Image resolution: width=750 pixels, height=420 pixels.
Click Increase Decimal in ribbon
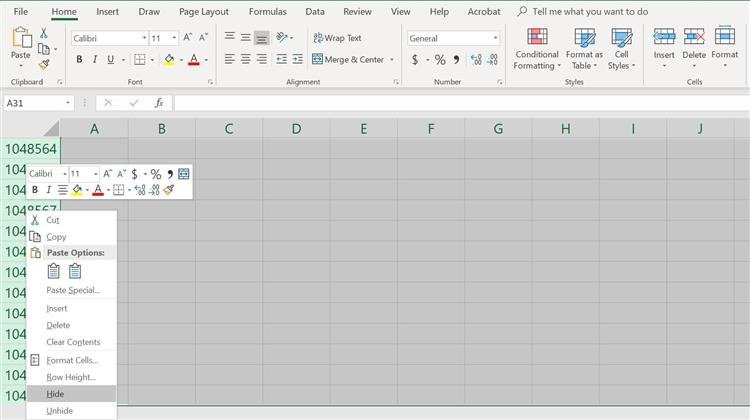(476, 59)
